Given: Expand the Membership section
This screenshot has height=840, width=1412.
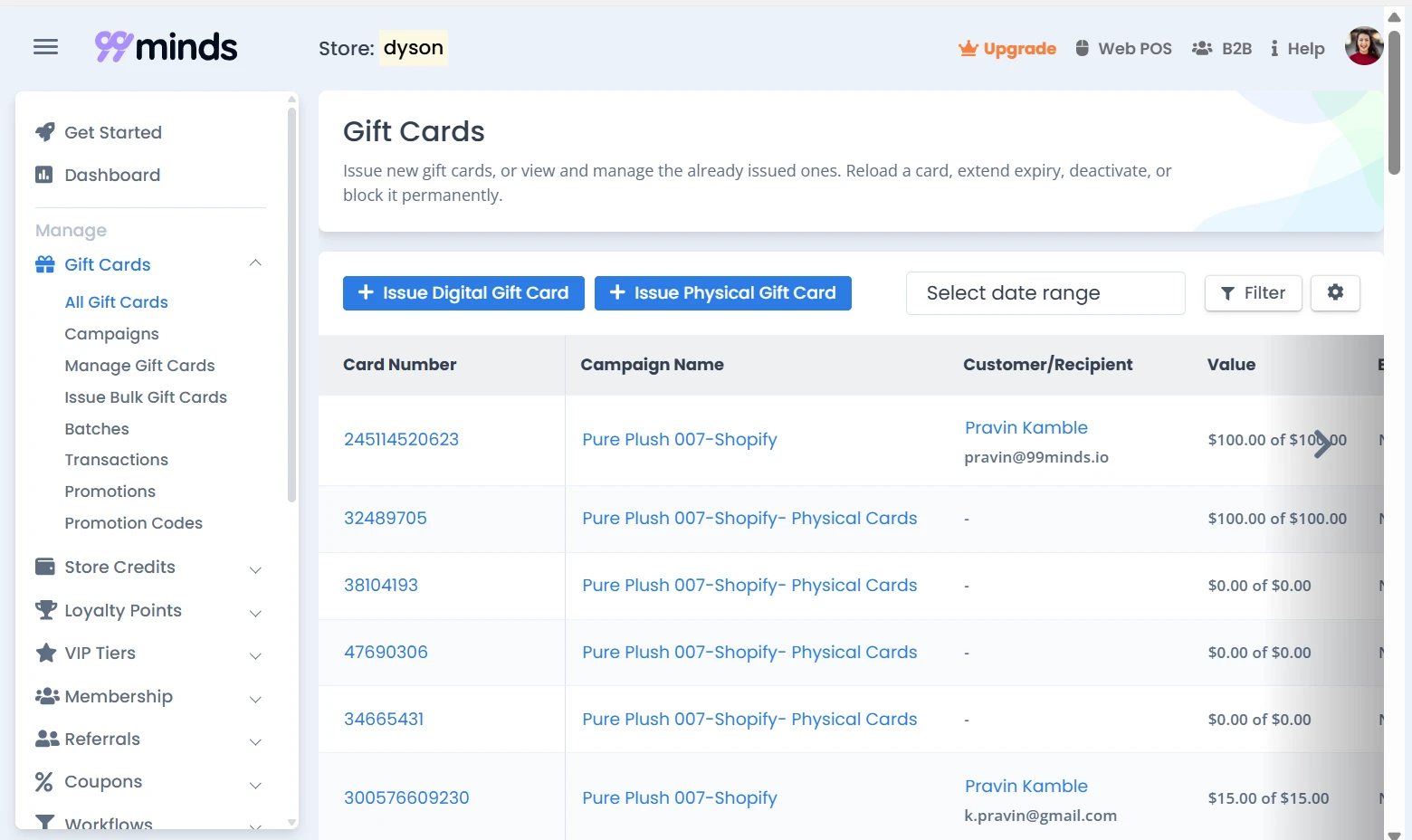Looking at the screenshot, I should [x=255, y=699].
